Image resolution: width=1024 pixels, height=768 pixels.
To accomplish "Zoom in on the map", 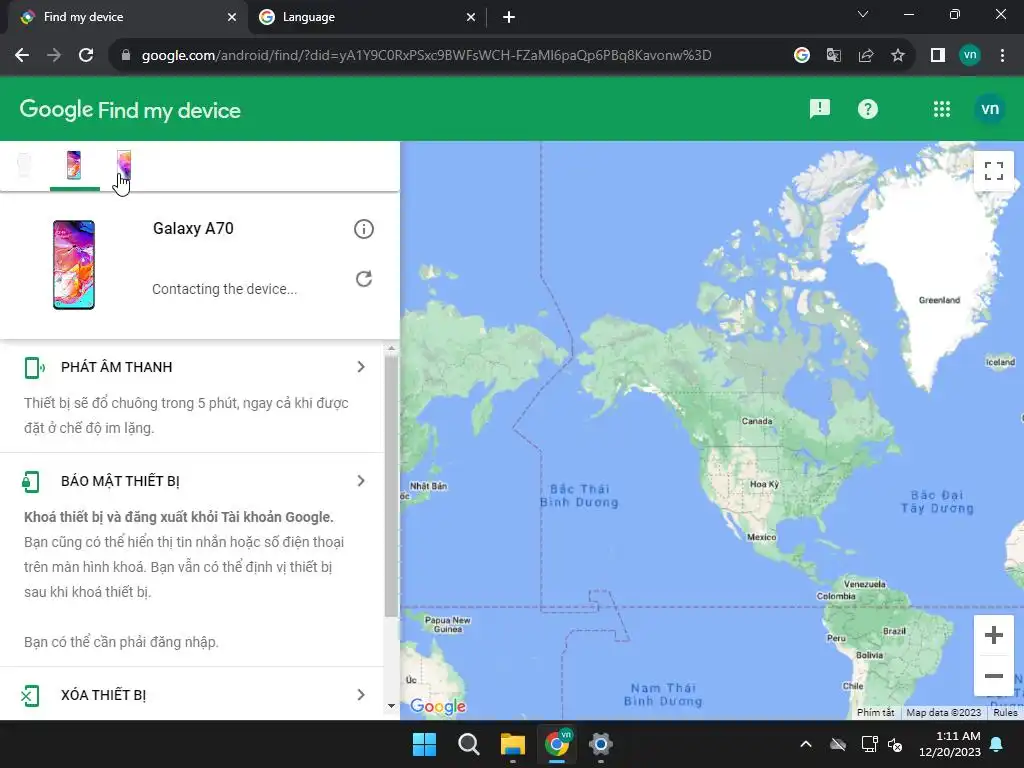I will [x=994, y=635].
